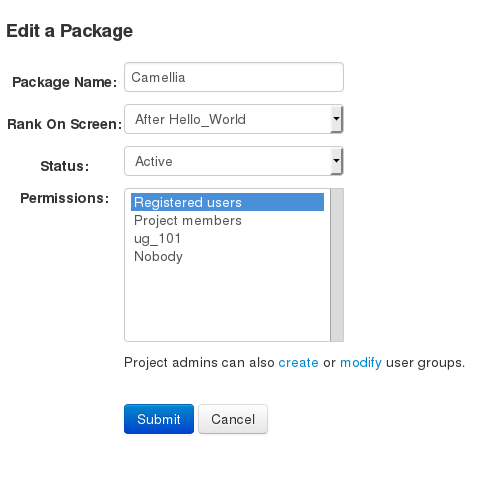Click the Package Name field containing Camellia

(234, 77)
